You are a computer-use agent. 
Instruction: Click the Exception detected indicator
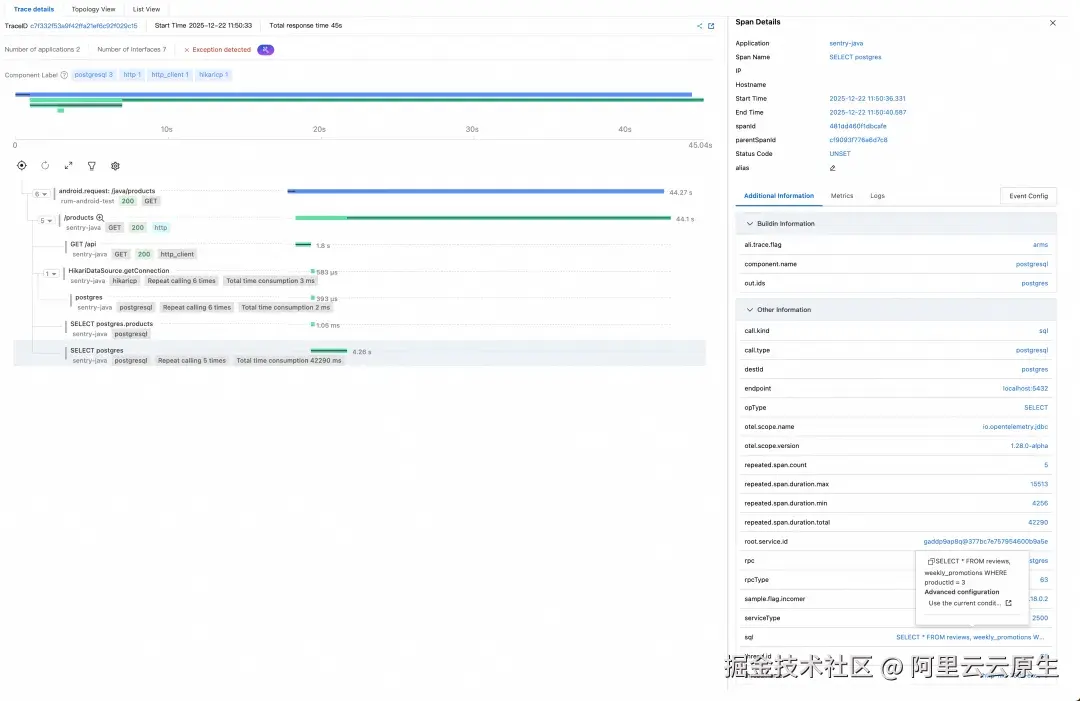[218, 50]
